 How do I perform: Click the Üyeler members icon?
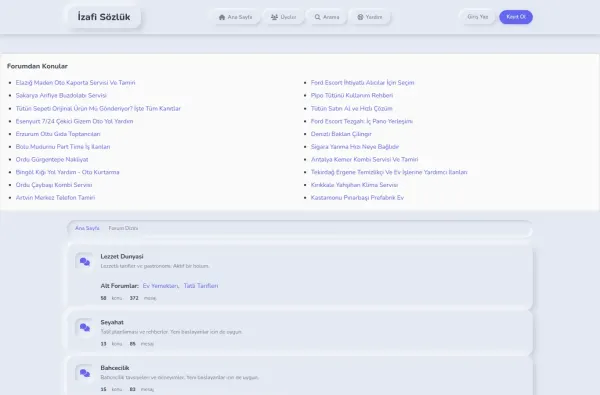coord(274,17)
